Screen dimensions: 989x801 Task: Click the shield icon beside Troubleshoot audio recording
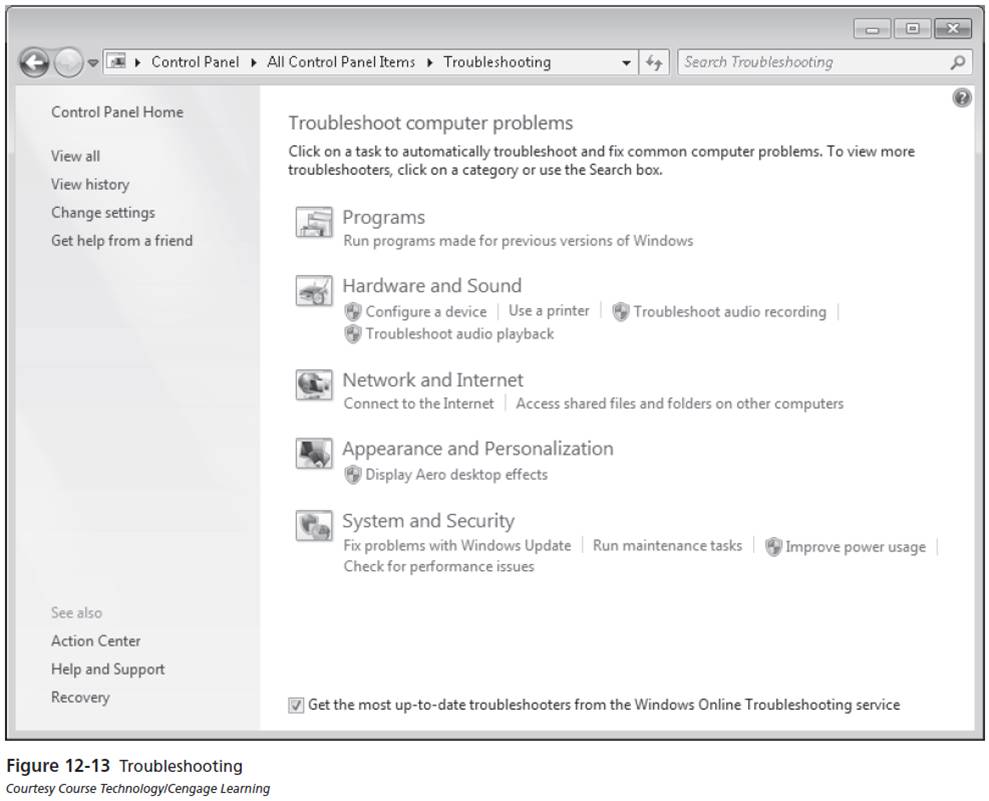(x=621, y=312)
